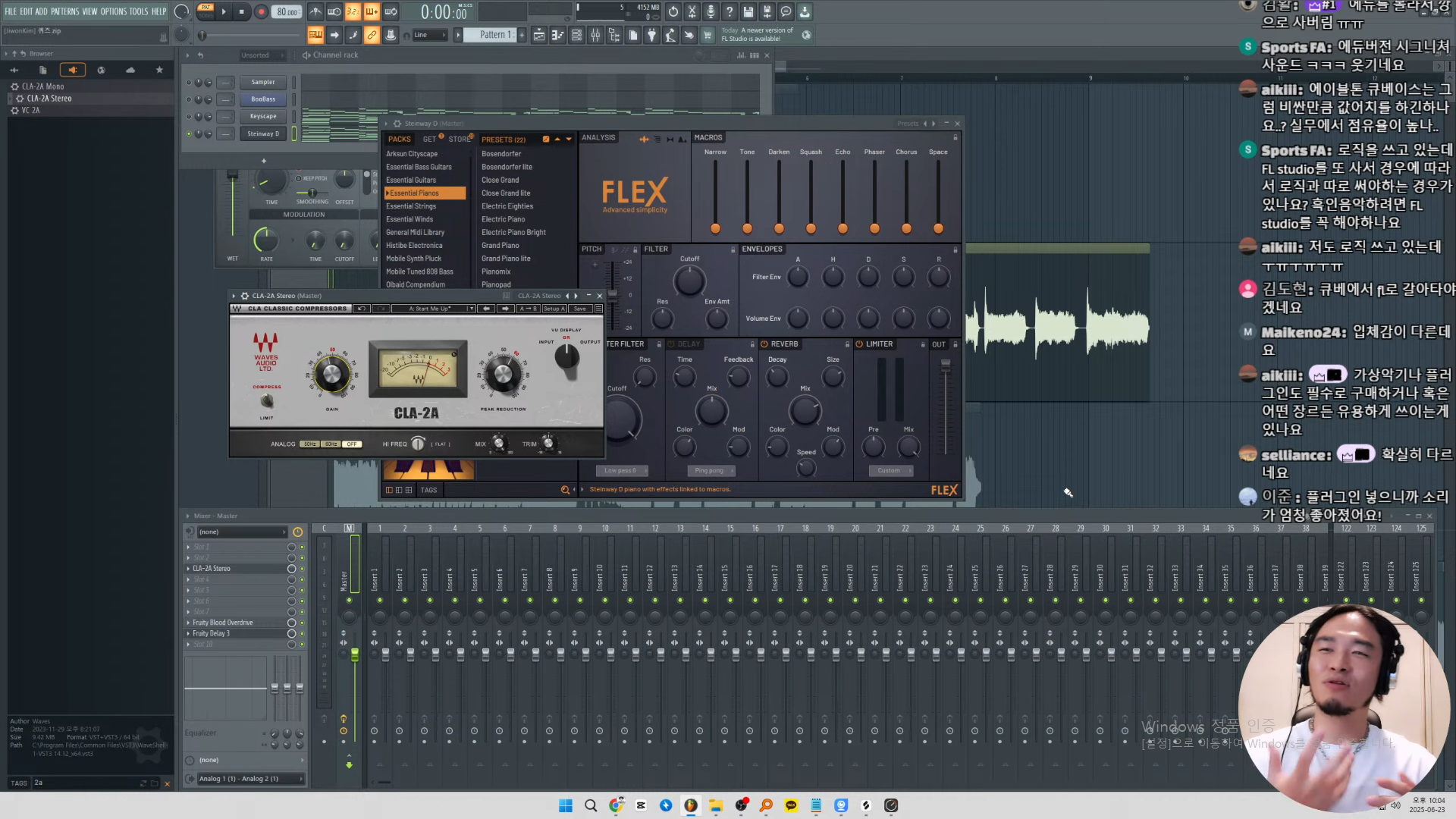This screenshot has height=819, width=1456.
Task: Add a new channel with plus button
Action: 264,161
